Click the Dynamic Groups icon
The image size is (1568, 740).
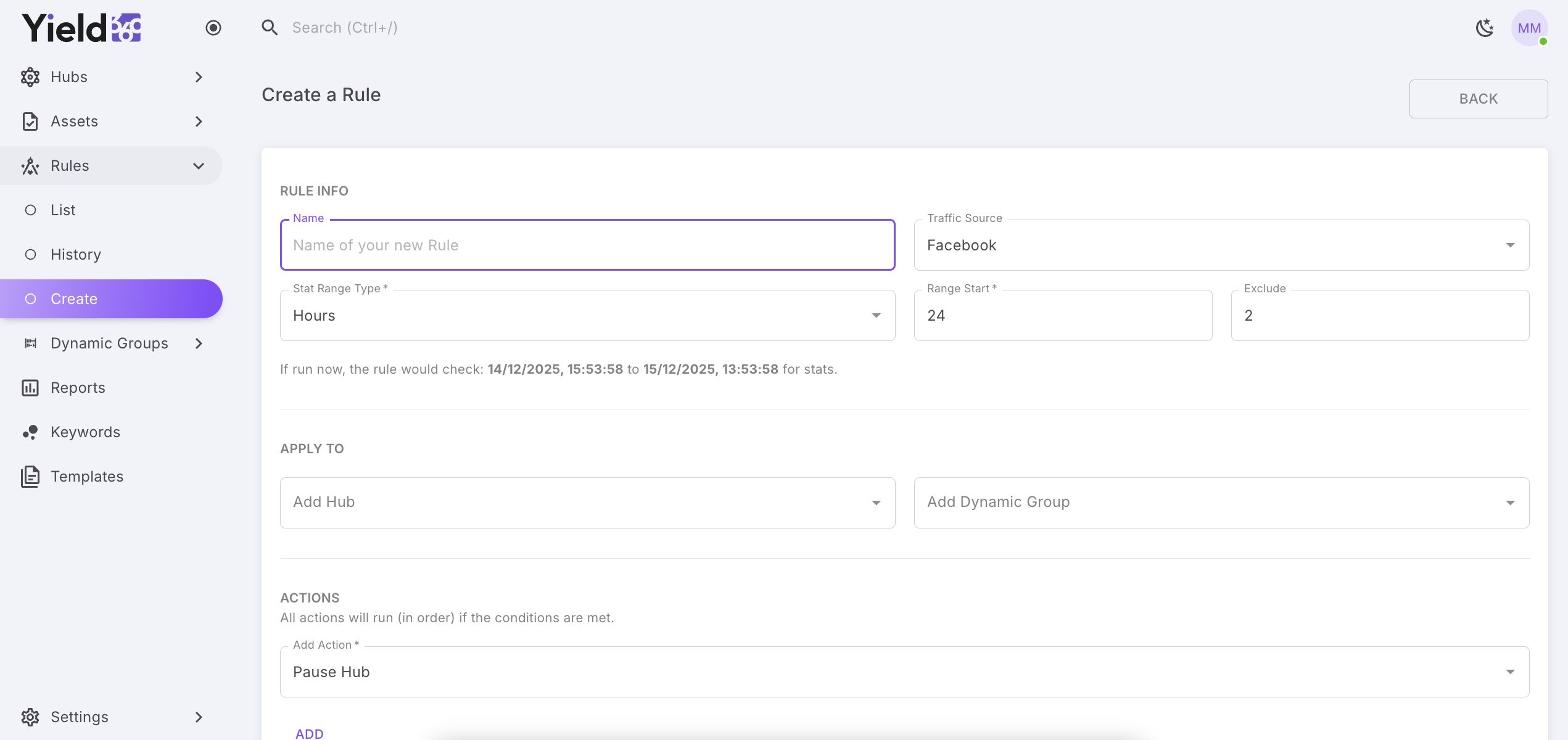(30, 343)
